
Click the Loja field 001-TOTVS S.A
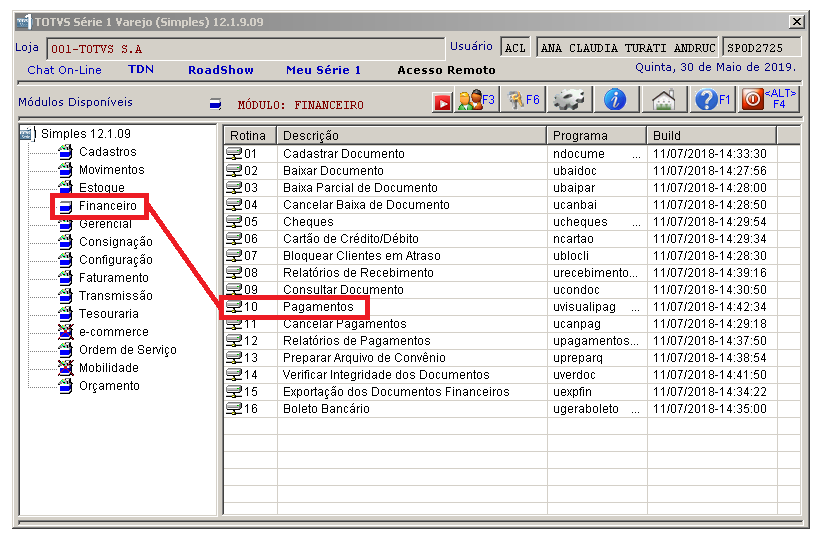245,49
